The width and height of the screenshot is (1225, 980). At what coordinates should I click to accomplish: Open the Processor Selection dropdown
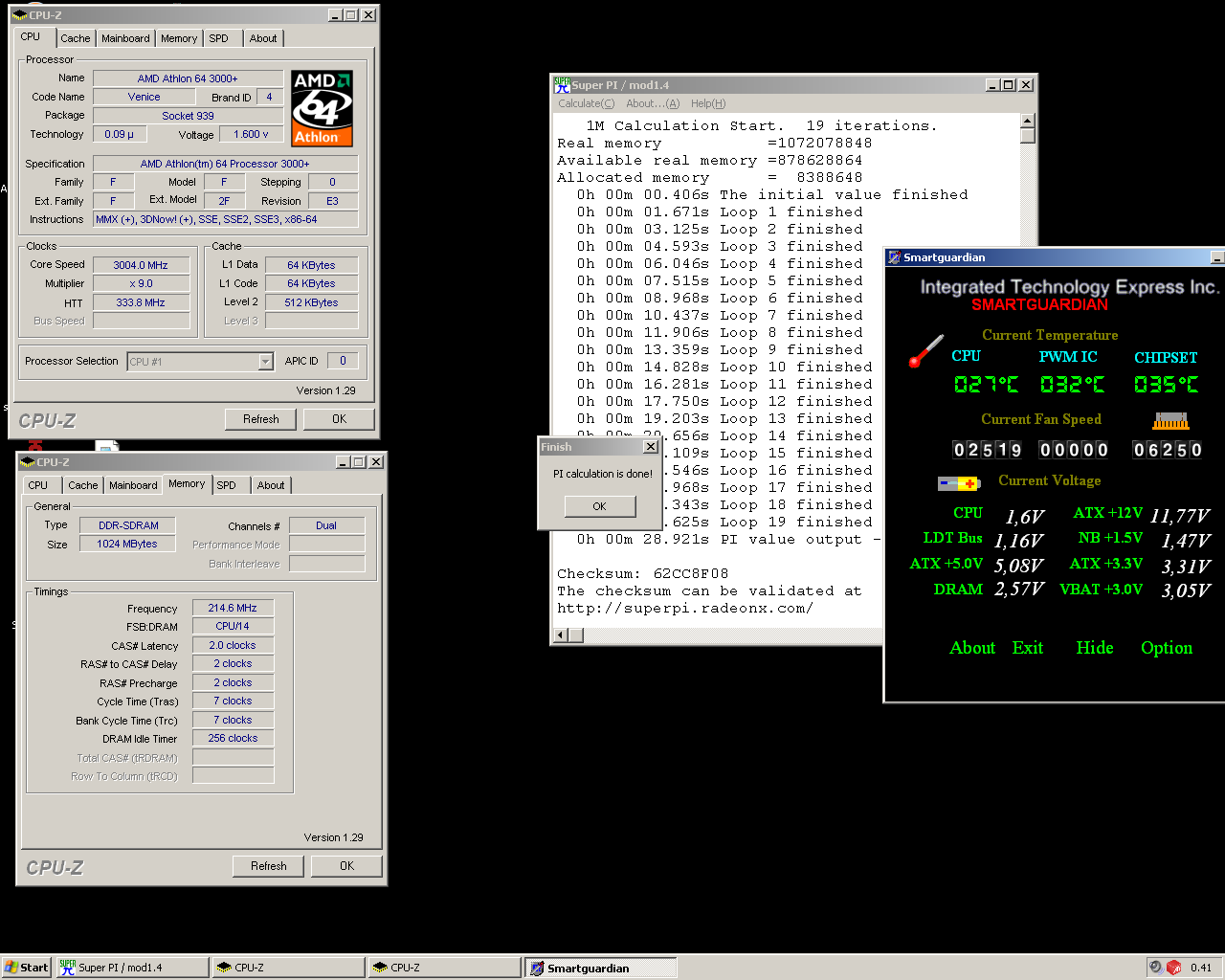coord(266,362)
